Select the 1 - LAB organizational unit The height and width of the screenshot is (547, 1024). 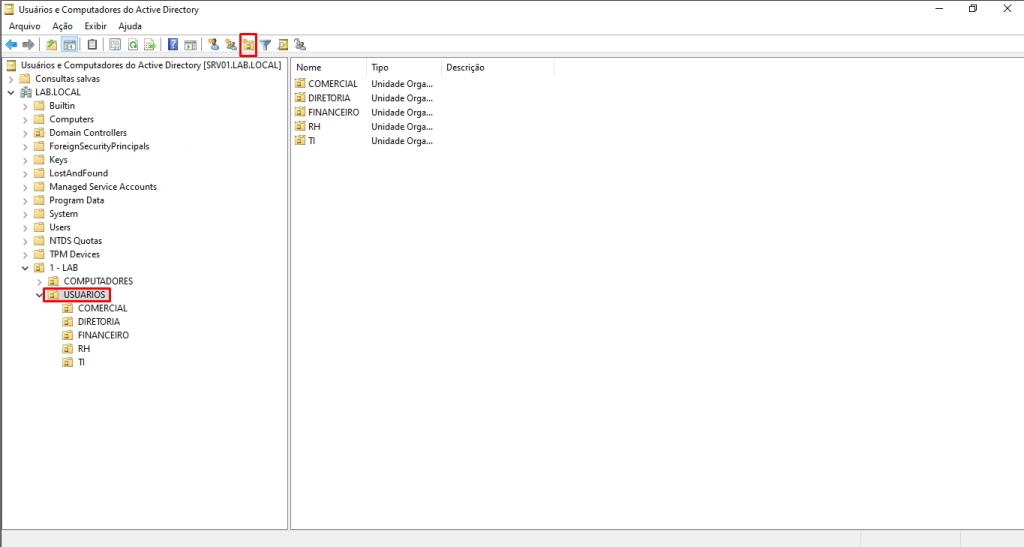click(63, 268)
